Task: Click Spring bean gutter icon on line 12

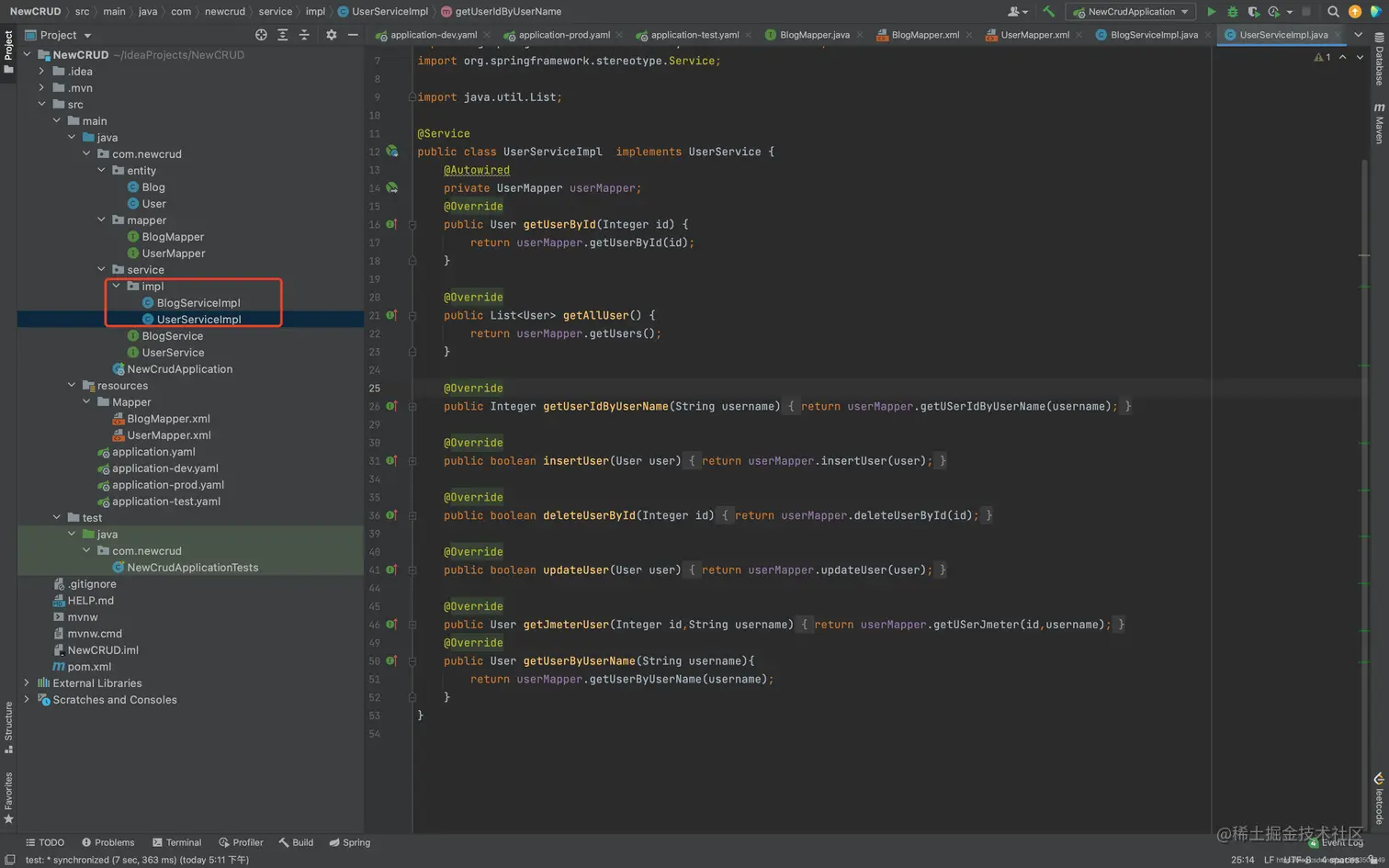Action: (391, 152)
